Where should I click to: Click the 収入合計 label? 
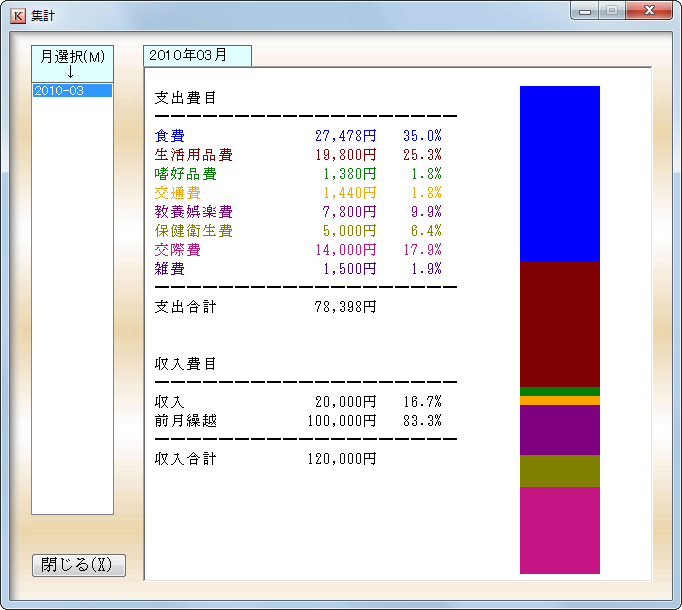click(186, 459)
